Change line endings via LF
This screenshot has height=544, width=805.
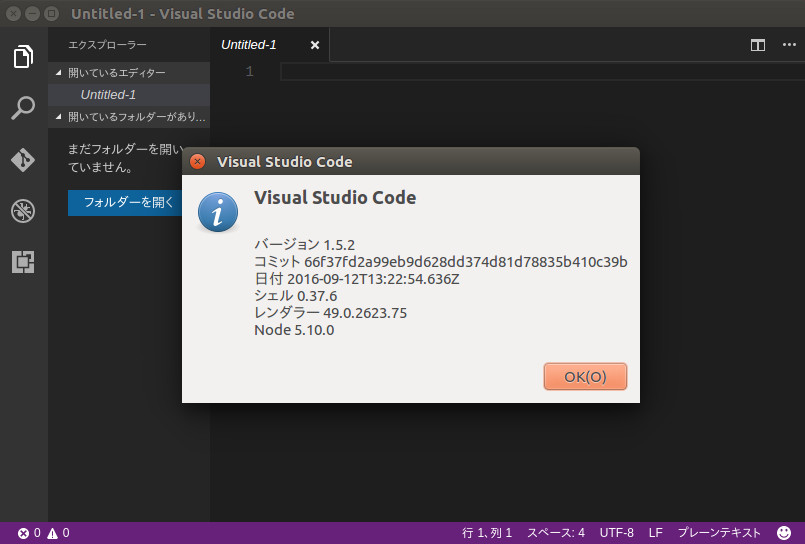[656, 533]
